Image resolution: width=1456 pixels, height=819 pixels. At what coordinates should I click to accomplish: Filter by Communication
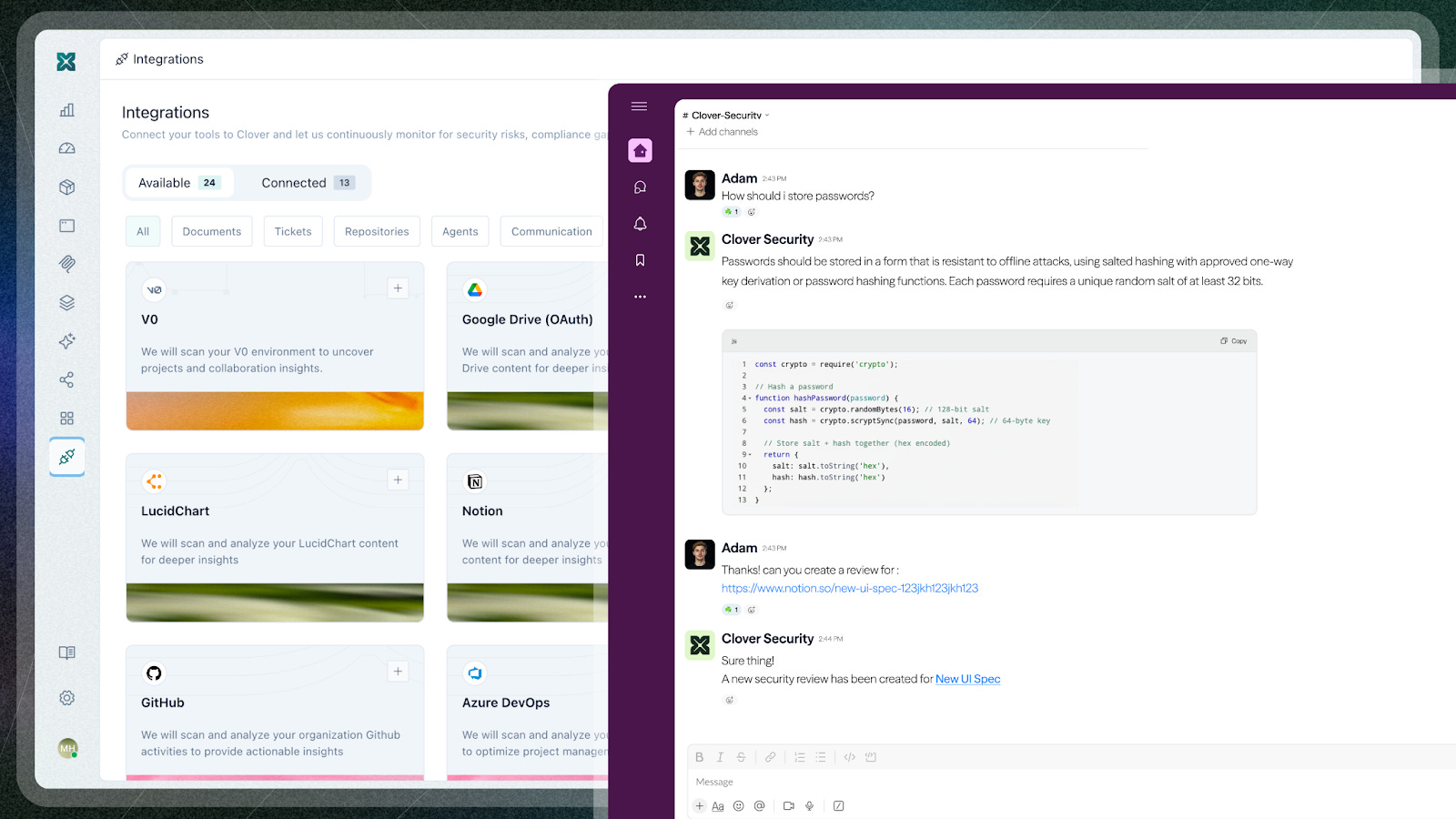pos(551,231)
